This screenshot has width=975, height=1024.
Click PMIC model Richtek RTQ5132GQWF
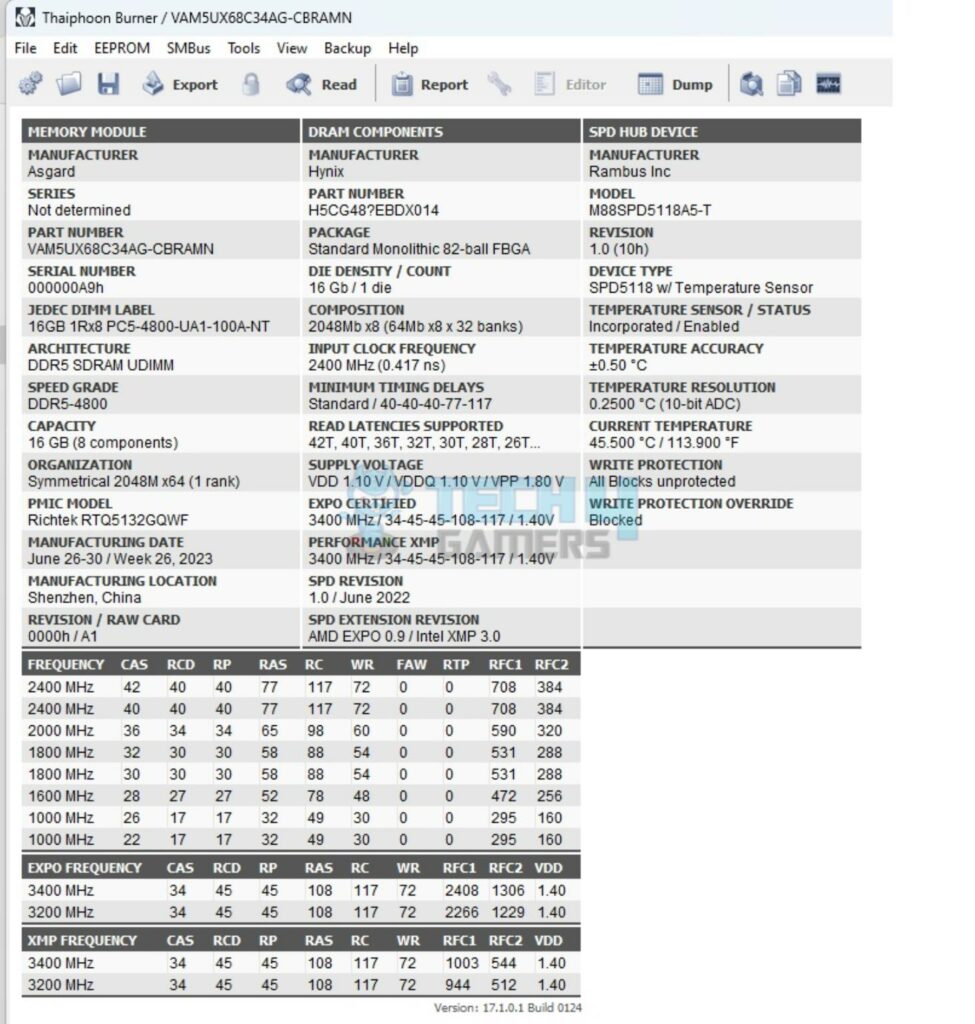coord(108,520)
